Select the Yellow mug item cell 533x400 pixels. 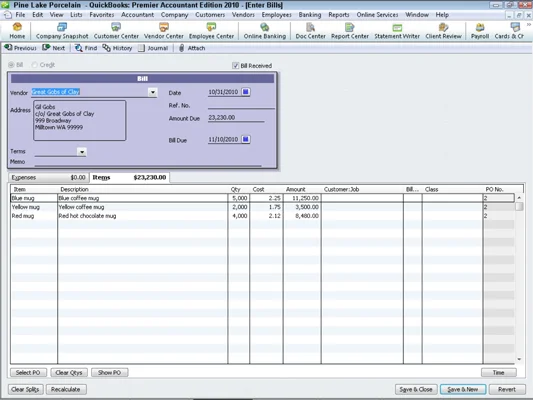coord(34,207)
